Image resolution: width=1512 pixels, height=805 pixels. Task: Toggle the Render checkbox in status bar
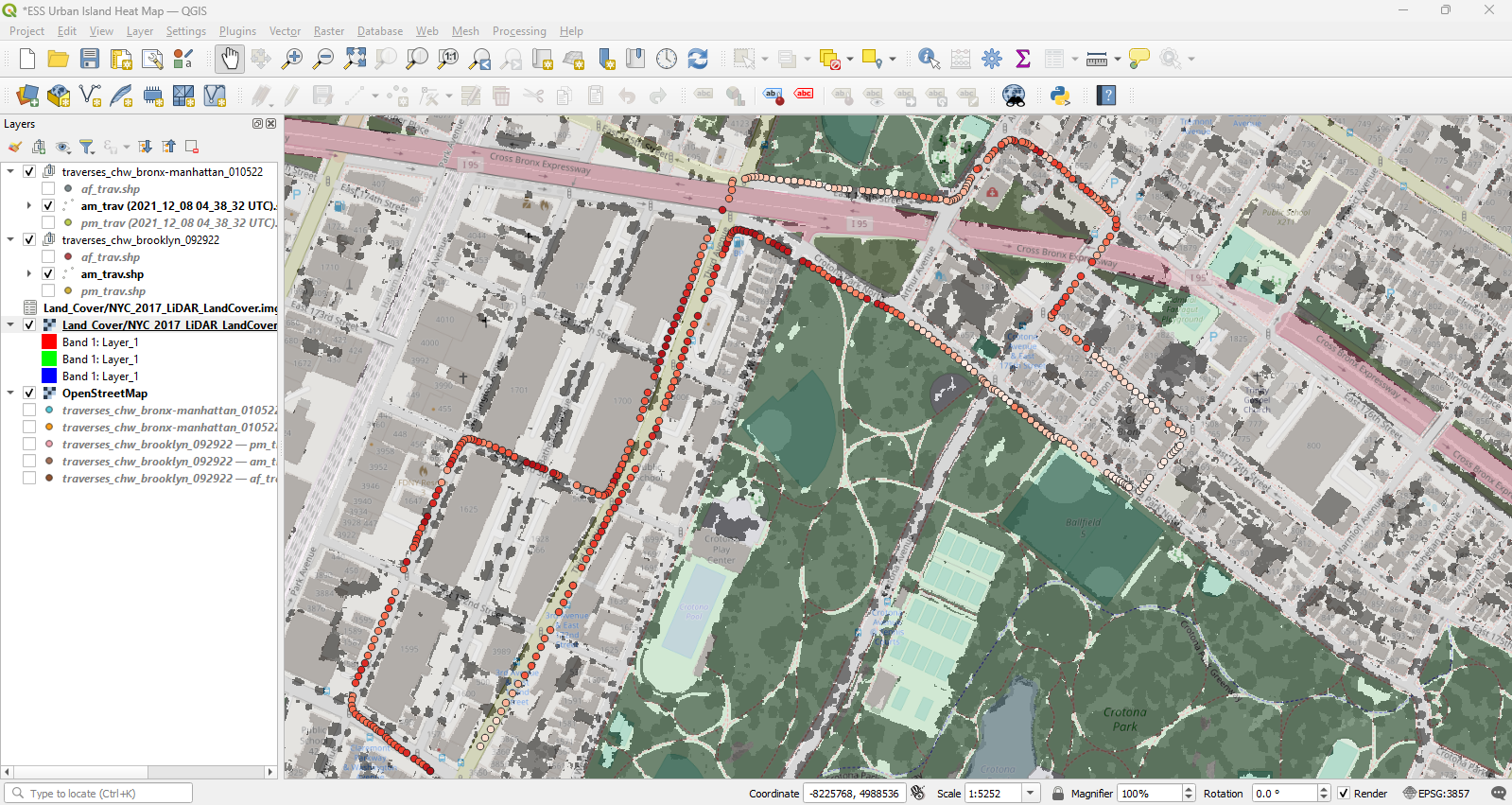pyautogui.click(x=1344, y=794)
